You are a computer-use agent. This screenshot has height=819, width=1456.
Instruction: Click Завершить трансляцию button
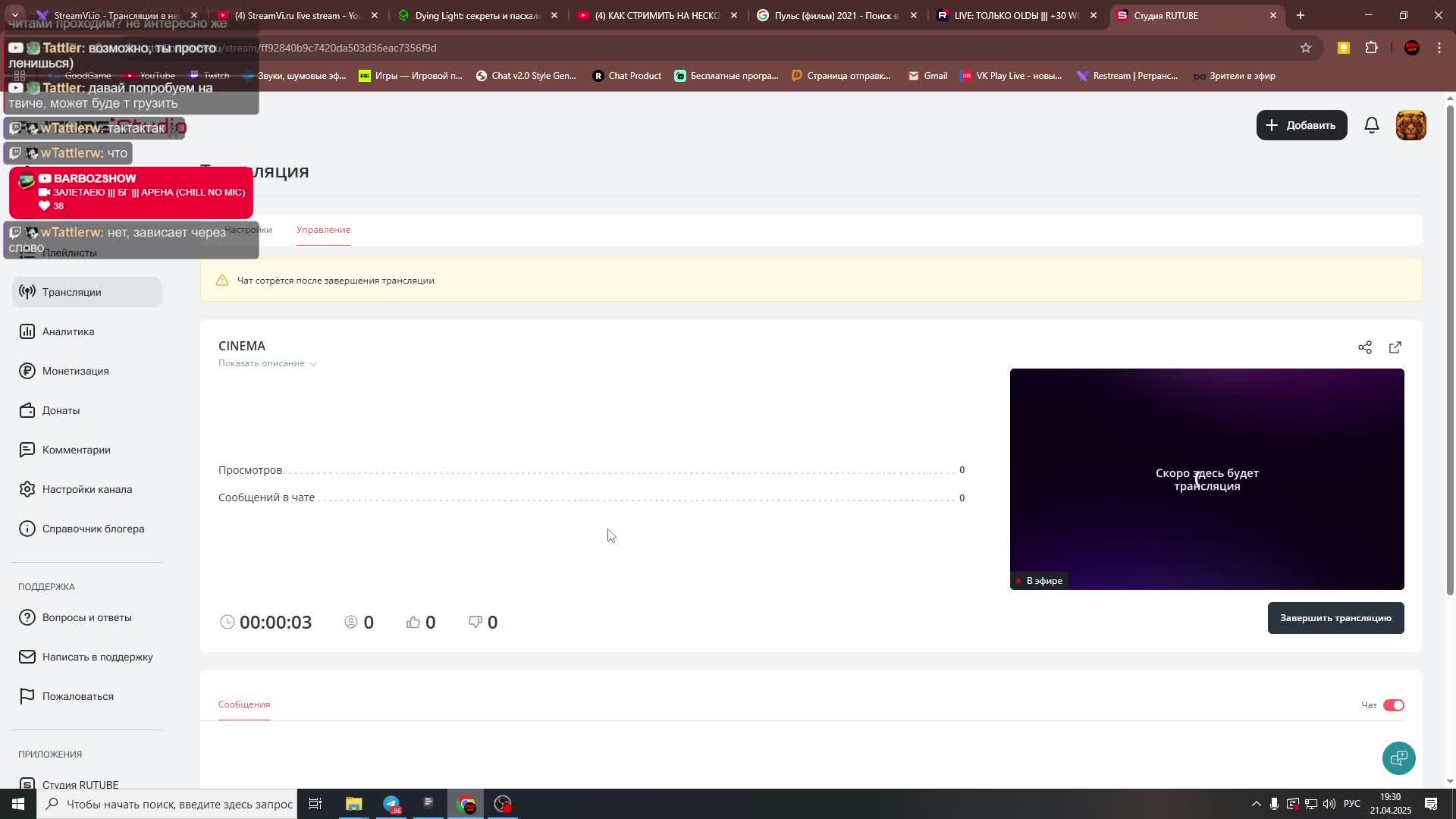tap(1335, 618)
